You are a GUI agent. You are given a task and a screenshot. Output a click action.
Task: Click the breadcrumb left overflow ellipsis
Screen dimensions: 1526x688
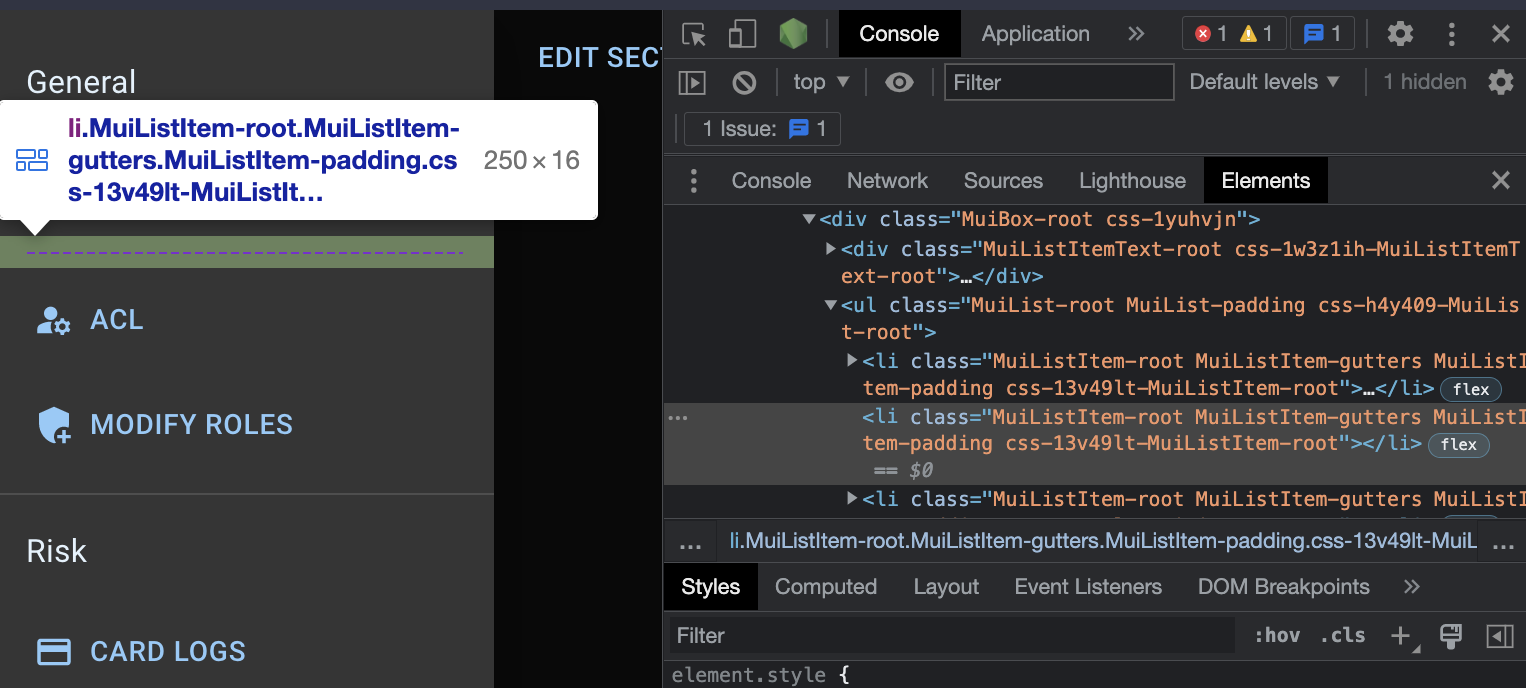[690, 543]
